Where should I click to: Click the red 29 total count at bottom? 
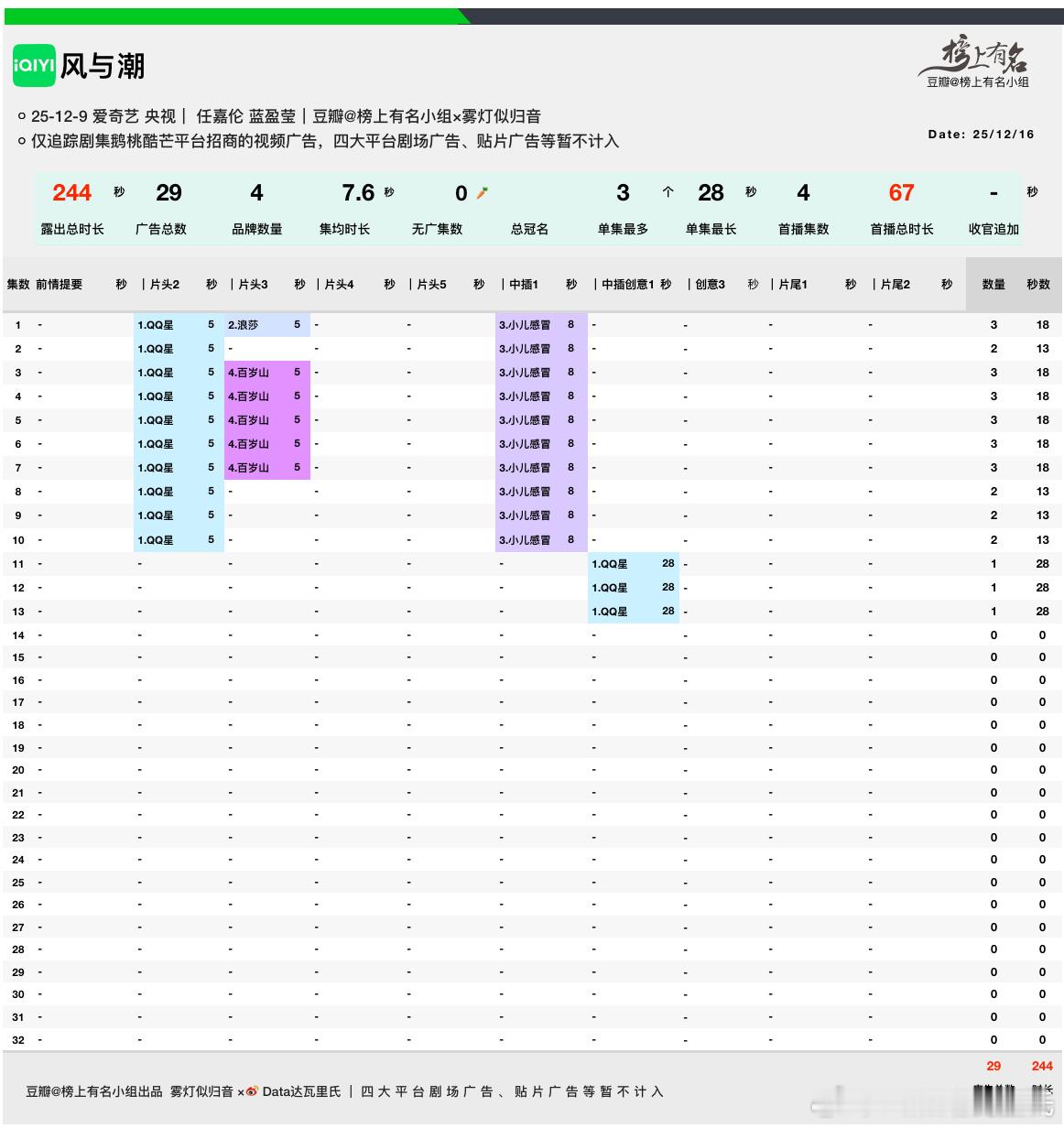point(993,1066)
